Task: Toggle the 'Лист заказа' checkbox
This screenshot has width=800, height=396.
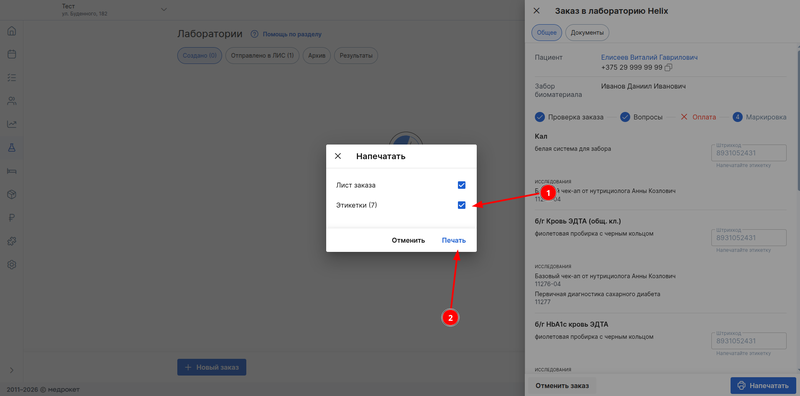Action: (x=462, y=185)
